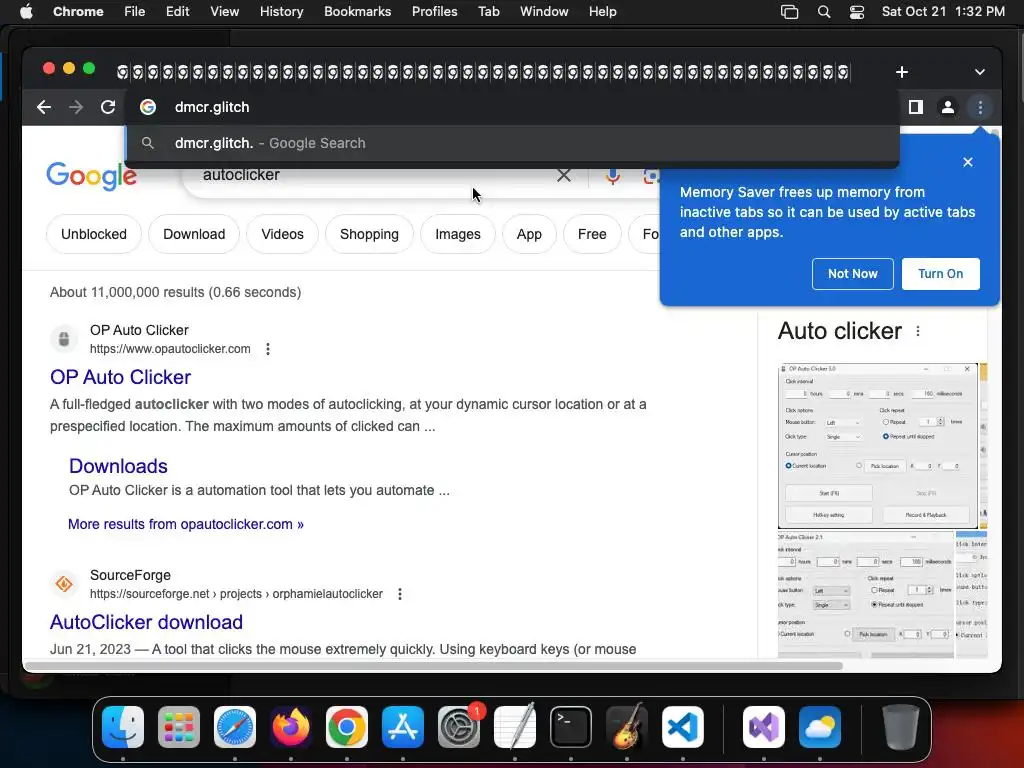Open the AutoClicker download SourceForge result
The width and height of the screenshot is (1024, 768).
[x=146, y=622]
